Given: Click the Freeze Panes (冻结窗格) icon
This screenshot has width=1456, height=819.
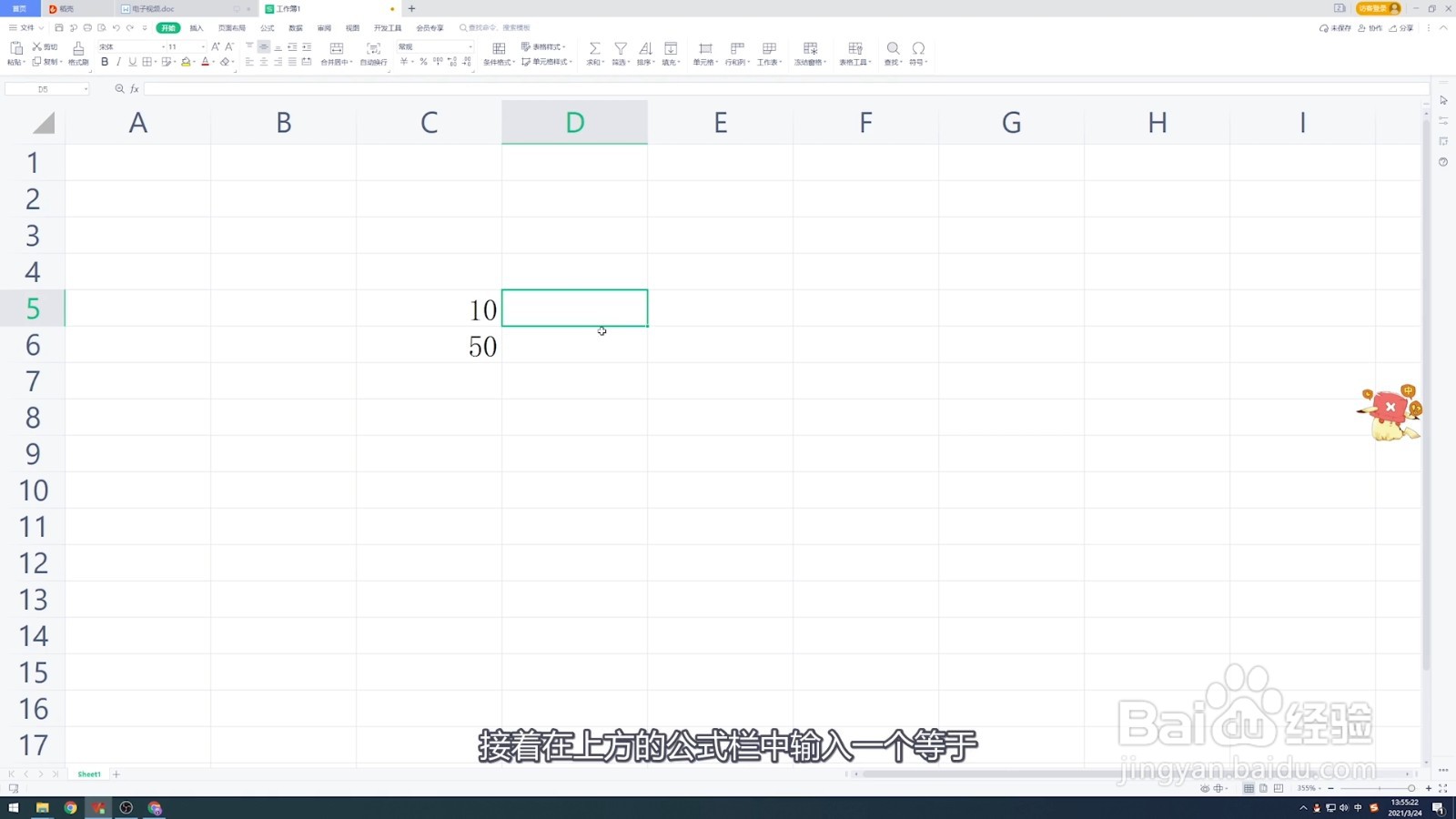Looking at the screenshot, I should (x=810, y=48).
